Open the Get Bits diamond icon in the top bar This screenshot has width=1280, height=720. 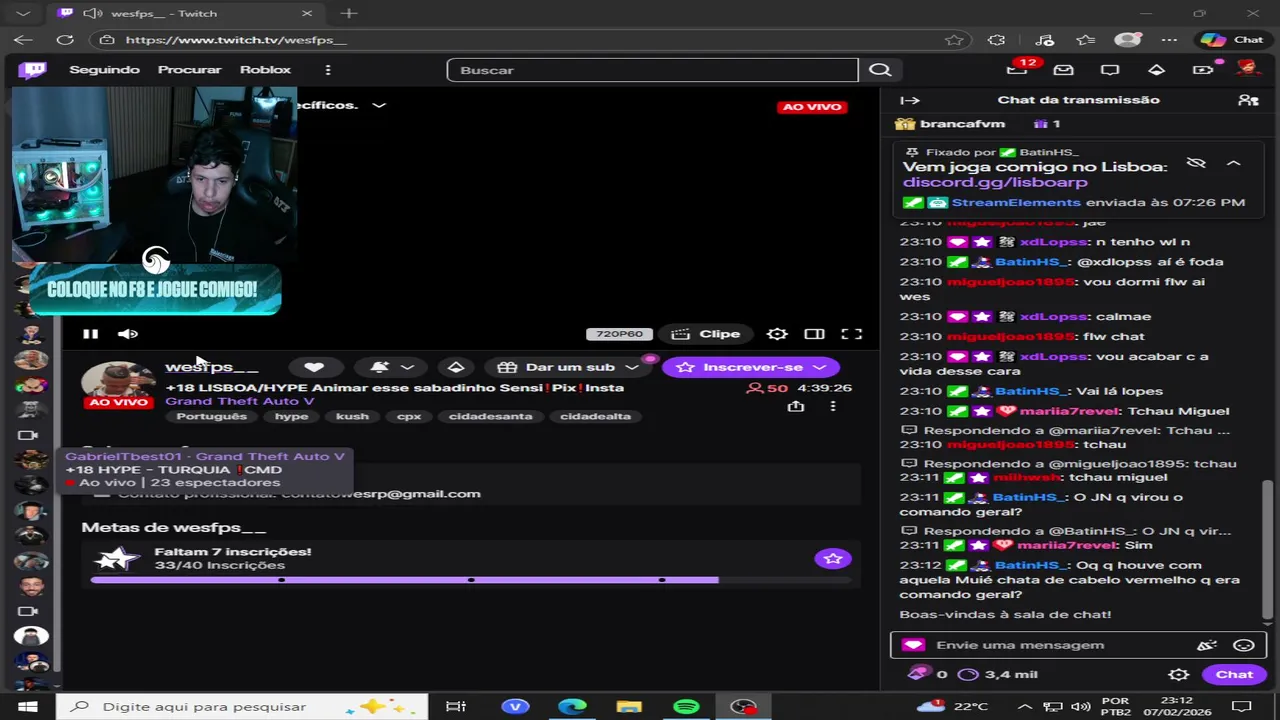[x=1156, y=70]
